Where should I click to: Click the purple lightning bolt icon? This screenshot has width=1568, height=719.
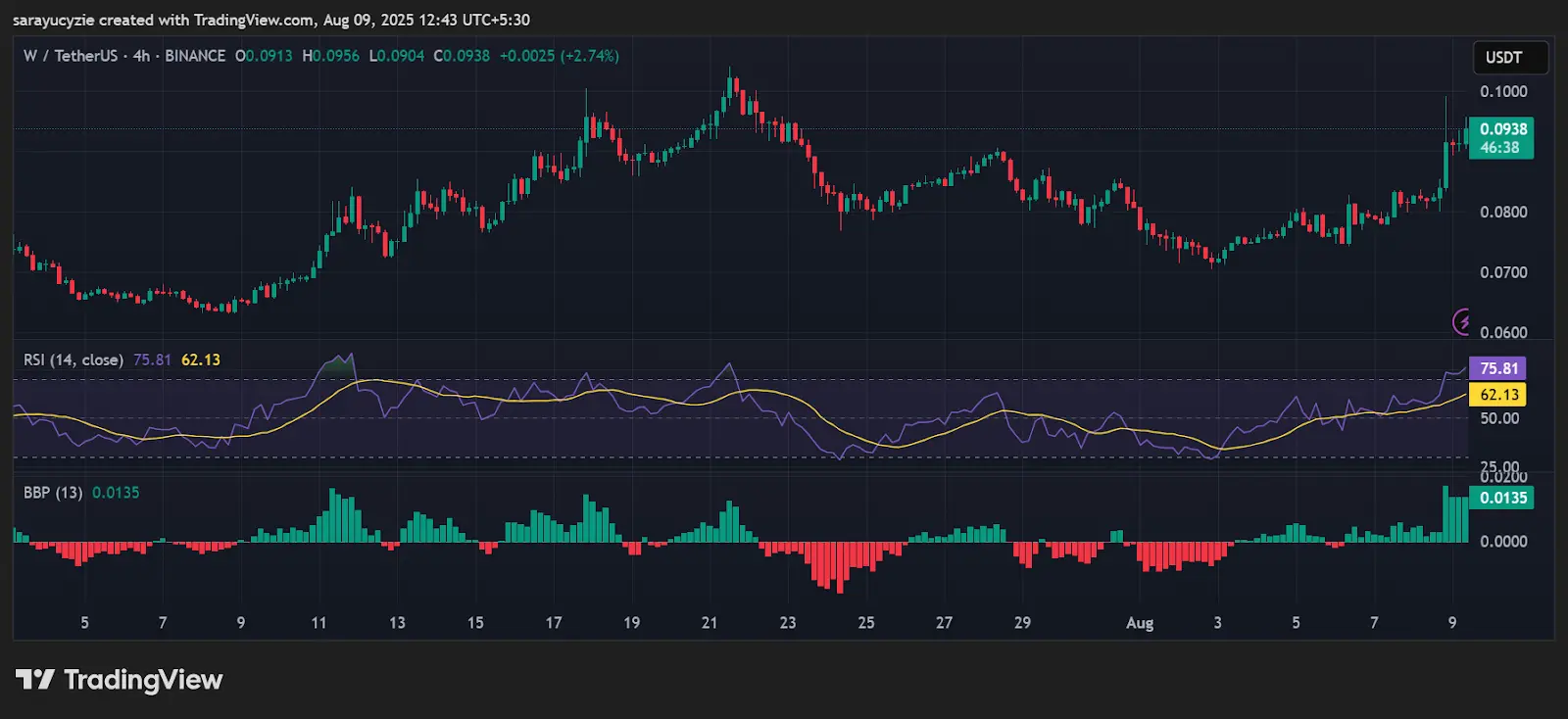[1462, 320]
